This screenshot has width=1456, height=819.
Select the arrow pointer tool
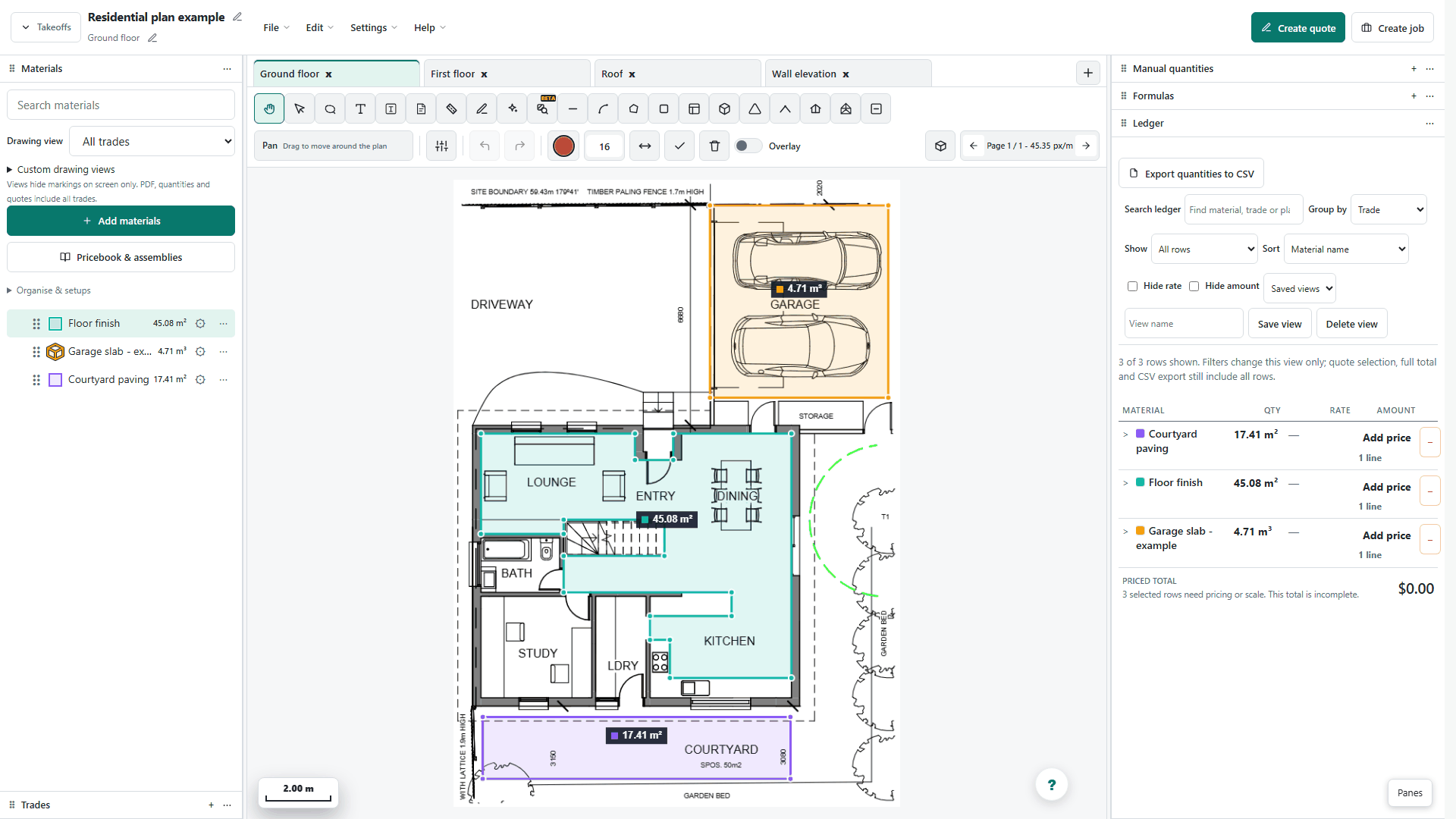tap(300, 108)
